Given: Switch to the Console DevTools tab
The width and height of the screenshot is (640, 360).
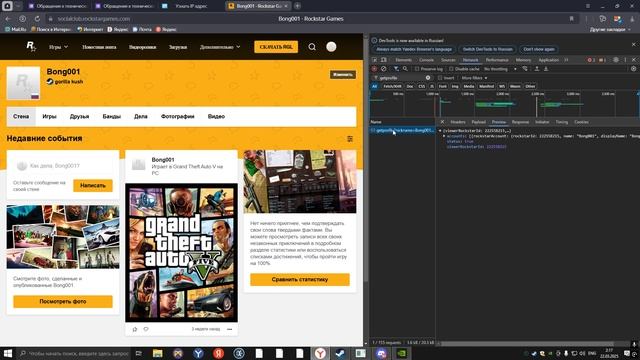Looking at the screenshot, I should click(426, 60).
